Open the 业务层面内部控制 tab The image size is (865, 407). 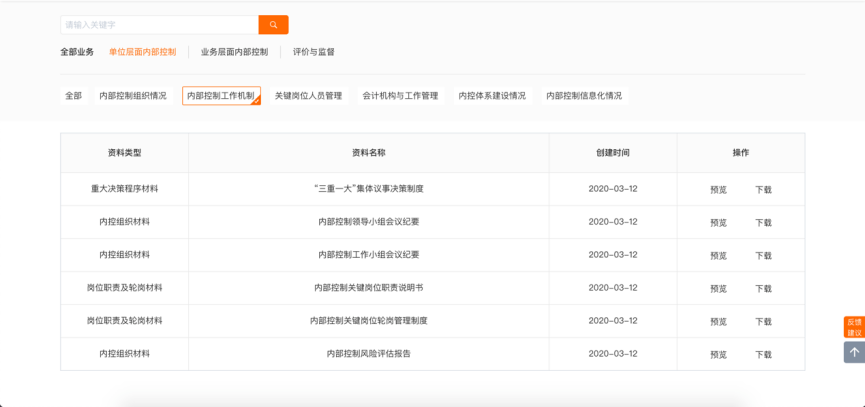(x=234, y=52)
